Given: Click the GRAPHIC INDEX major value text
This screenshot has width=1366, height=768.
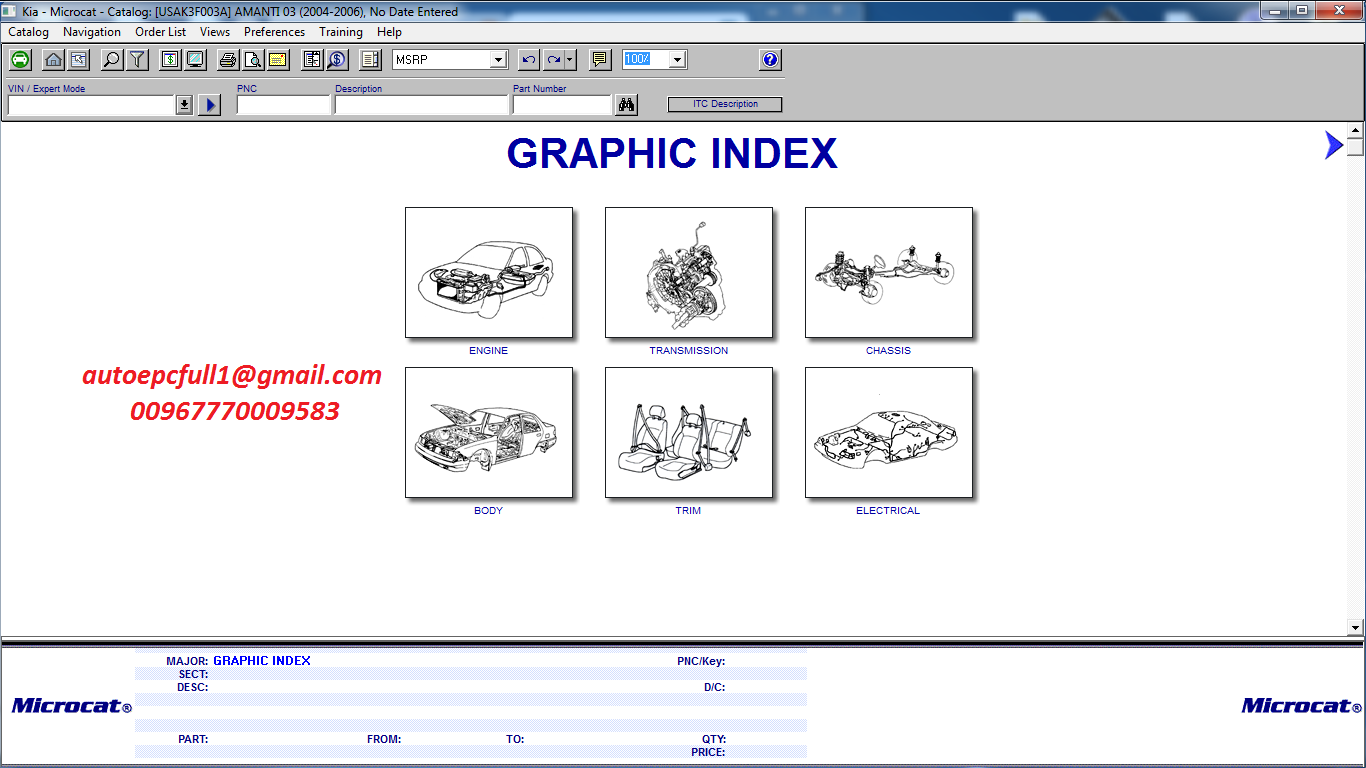Looking at the screenshot, I should coord(262,661).
